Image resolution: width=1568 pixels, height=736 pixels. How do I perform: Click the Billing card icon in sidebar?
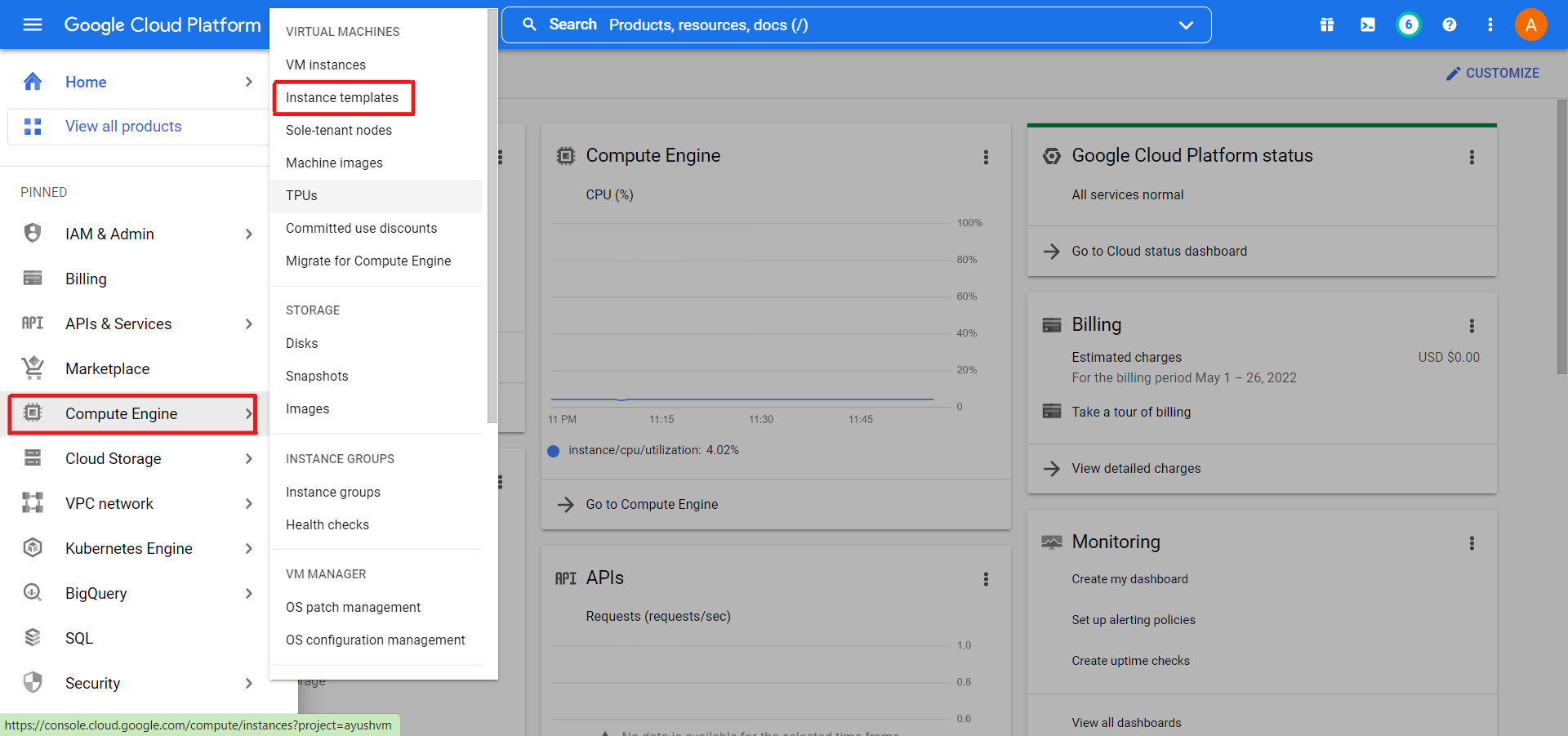tap(33, 279)
